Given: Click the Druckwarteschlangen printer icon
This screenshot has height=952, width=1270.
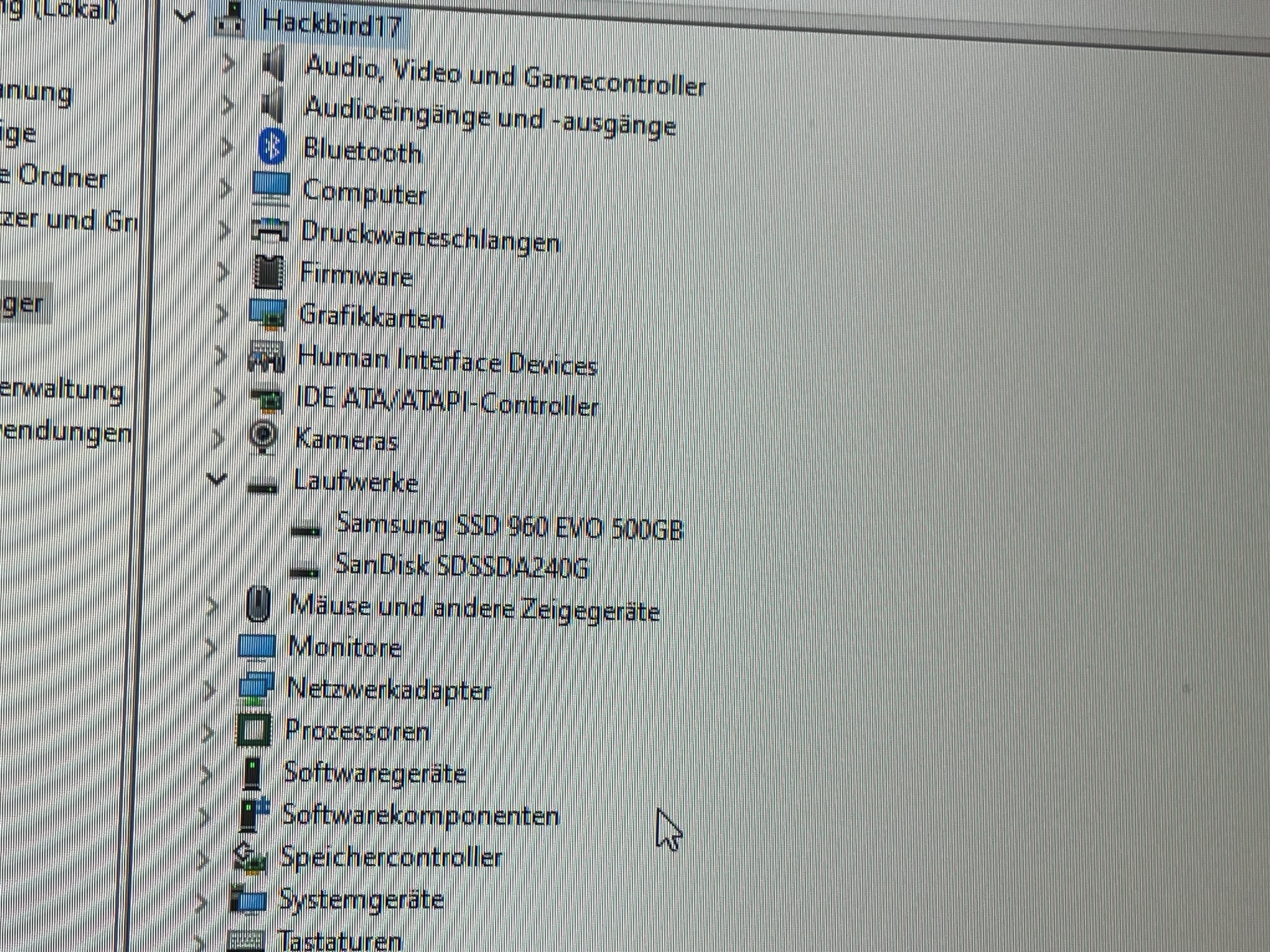Looking at the screenshot, I should tap(270, 231).
